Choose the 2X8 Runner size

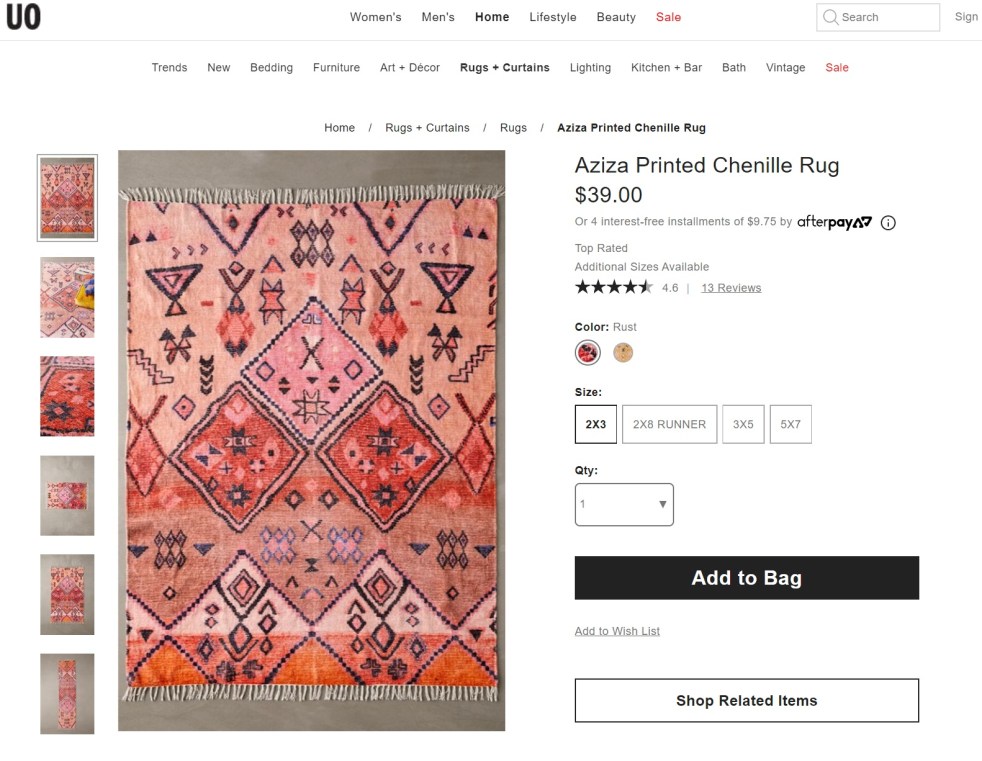click(669, 424)
